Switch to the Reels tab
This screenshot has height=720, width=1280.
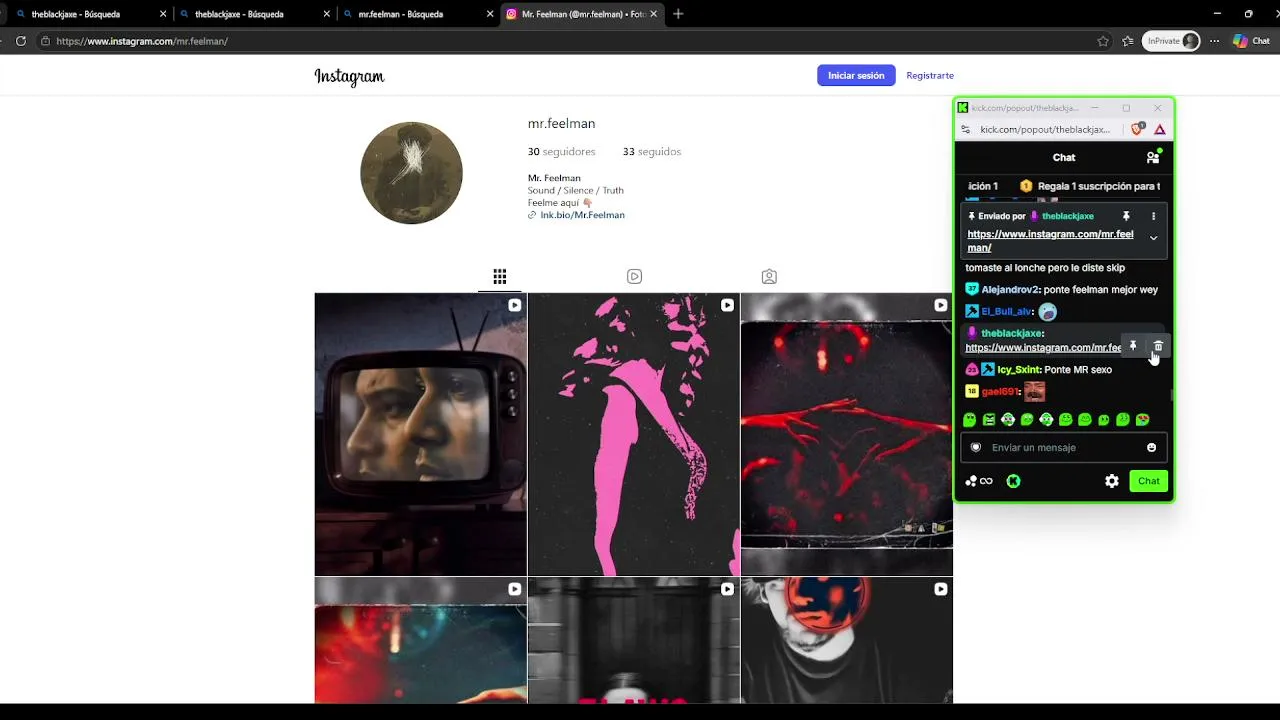tap(634, 276)
